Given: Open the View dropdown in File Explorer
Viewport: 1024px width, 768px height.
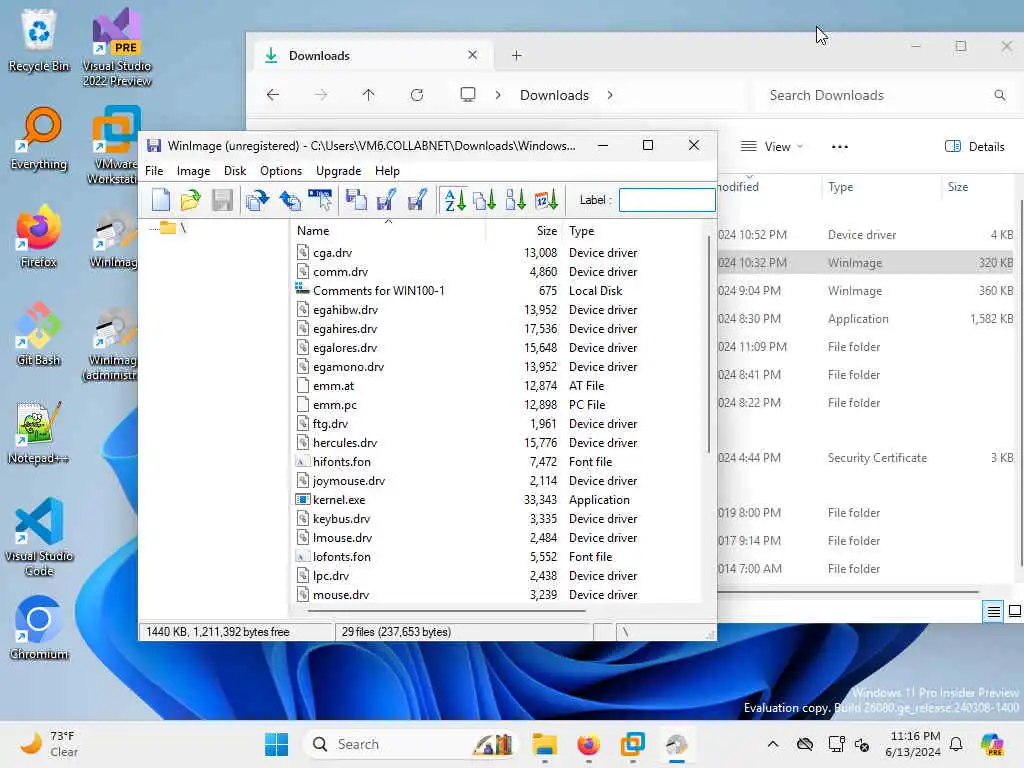Looking at the screenshot, I should [771, 147].
